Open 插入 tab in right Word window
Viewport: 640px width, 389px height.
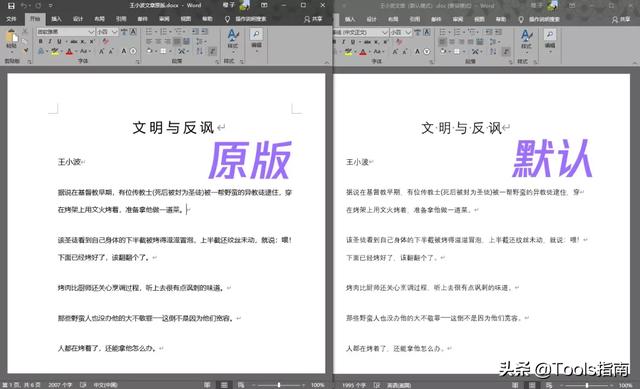coord(350,19)
